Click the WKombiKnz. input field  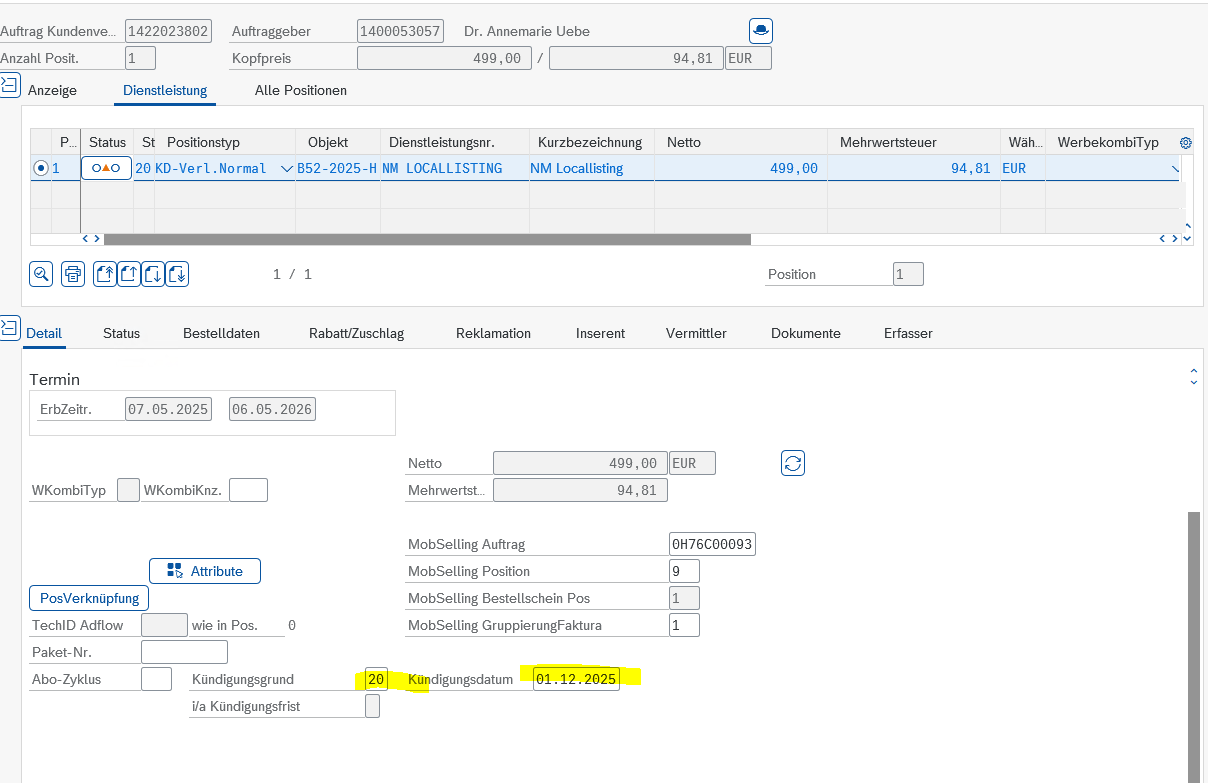coord(248,490)
